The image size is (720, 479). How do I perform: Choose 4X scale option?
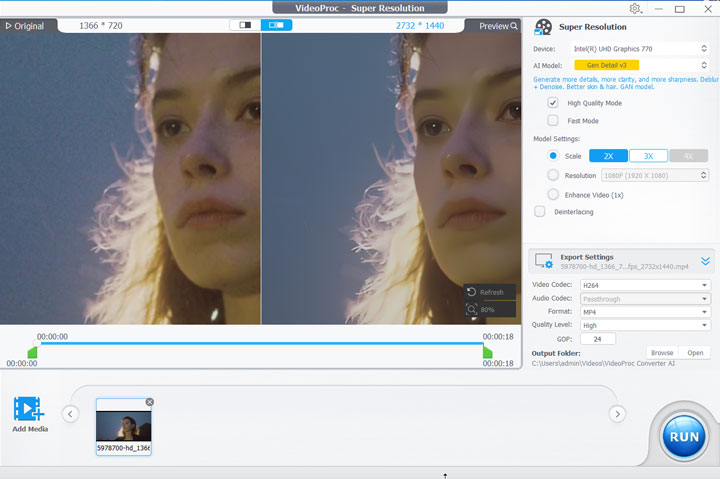click(688, 156)
